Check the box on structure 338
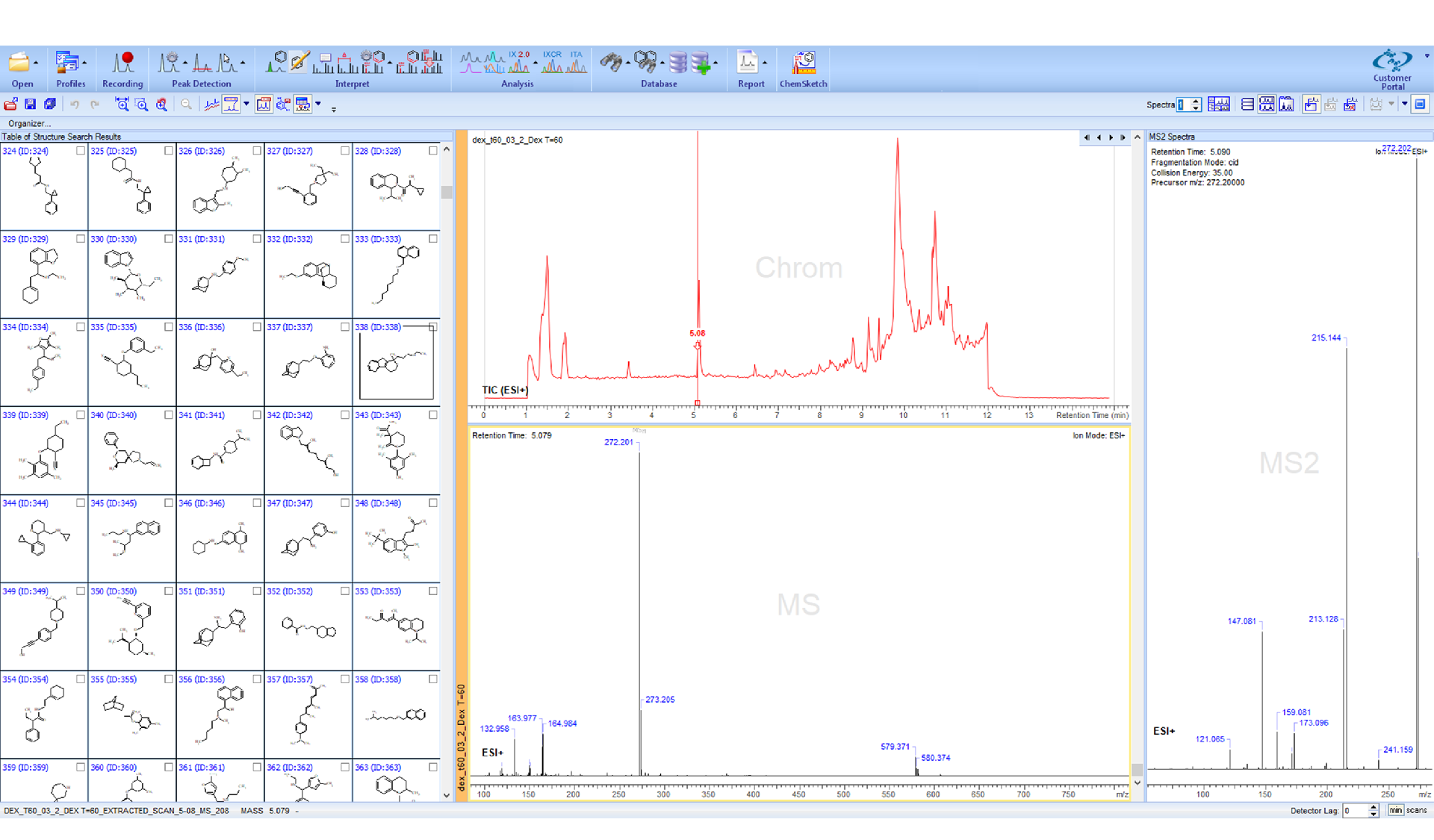The width and height of the screenshot is (1434, 840). tap(433, 327)
